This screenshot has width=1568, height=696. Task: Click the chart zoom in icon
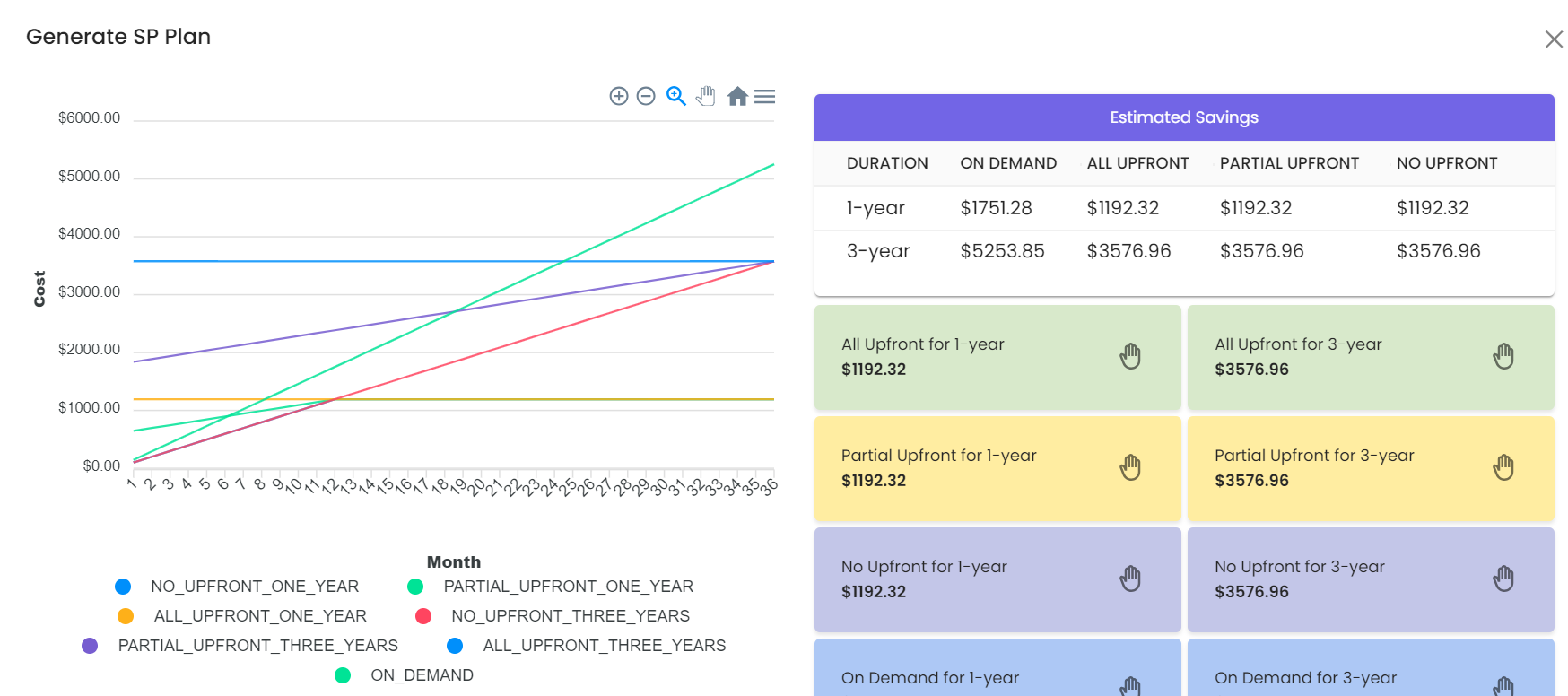tap(619, 96)
